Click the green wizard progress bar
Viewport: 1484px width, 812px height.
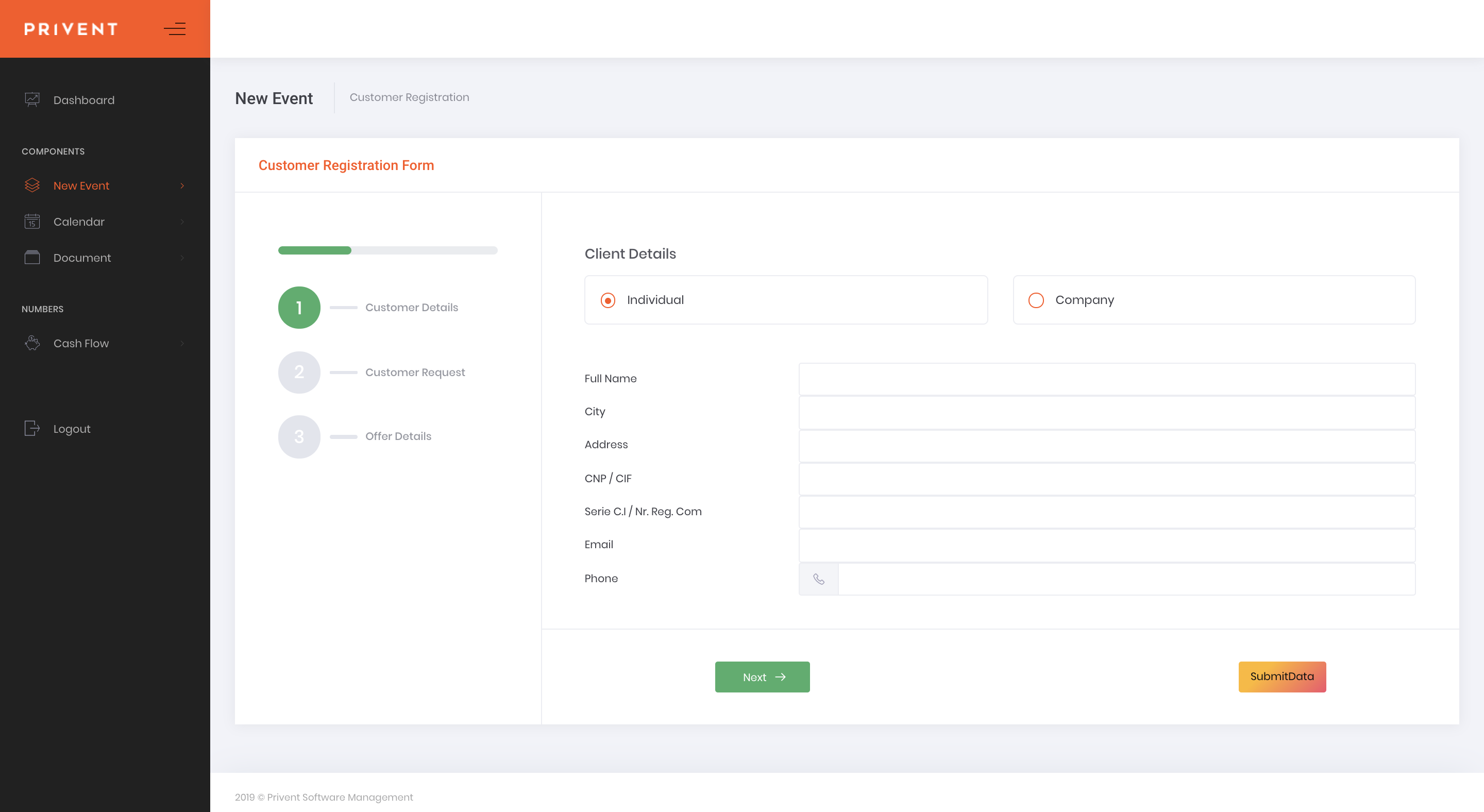(314, 250)
